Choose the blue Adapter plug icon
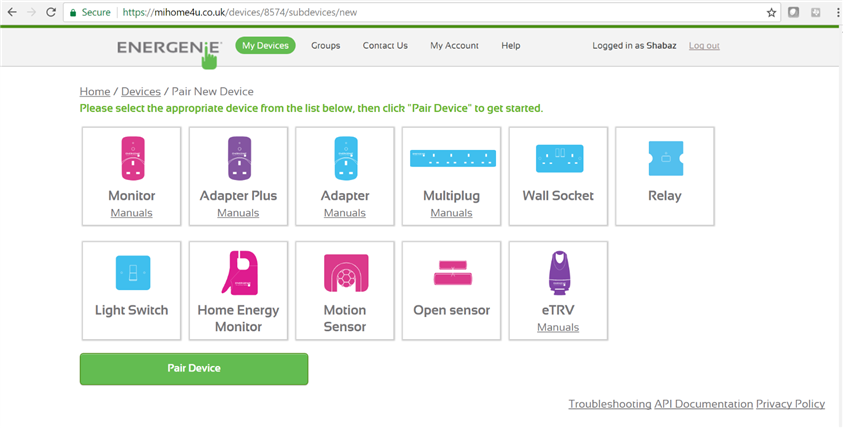 pos(345,158)
